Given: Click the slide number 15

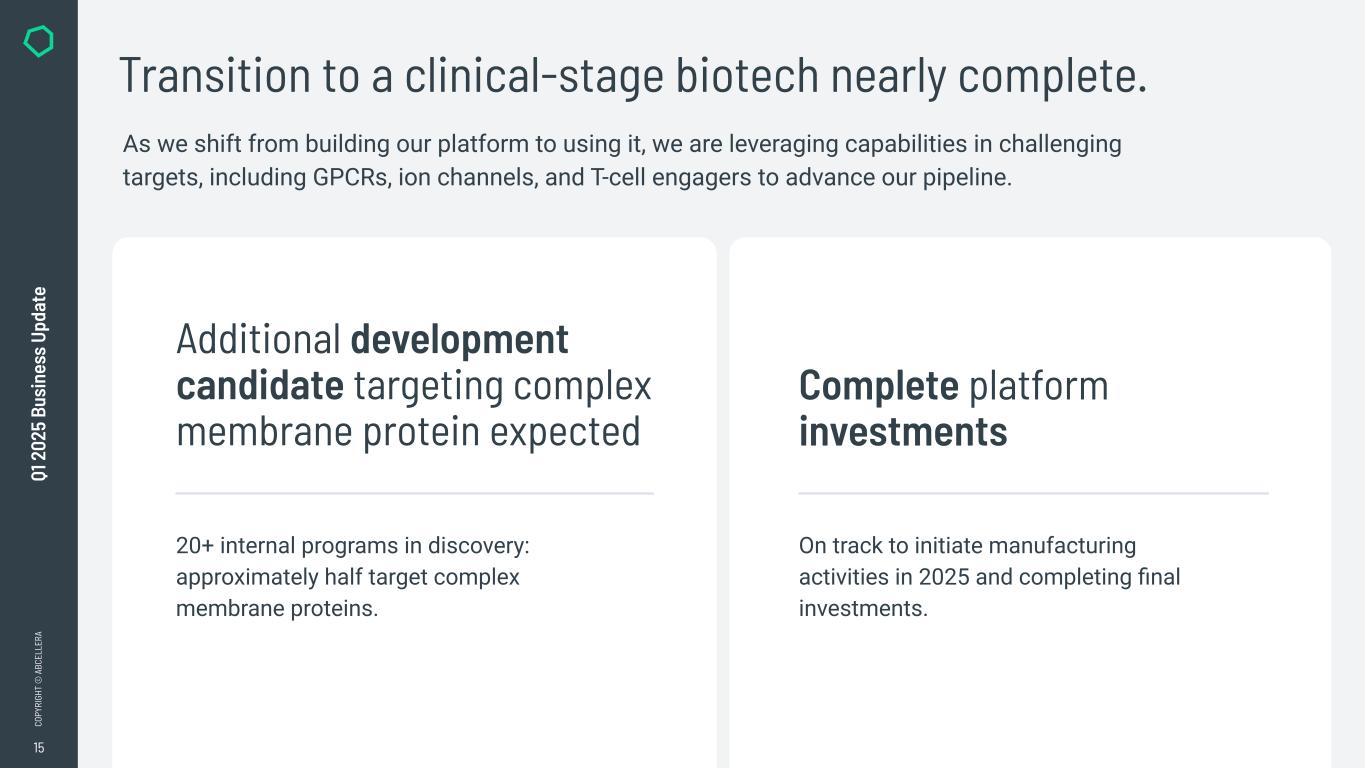Looking at the screenshot, I should (39, 748).
